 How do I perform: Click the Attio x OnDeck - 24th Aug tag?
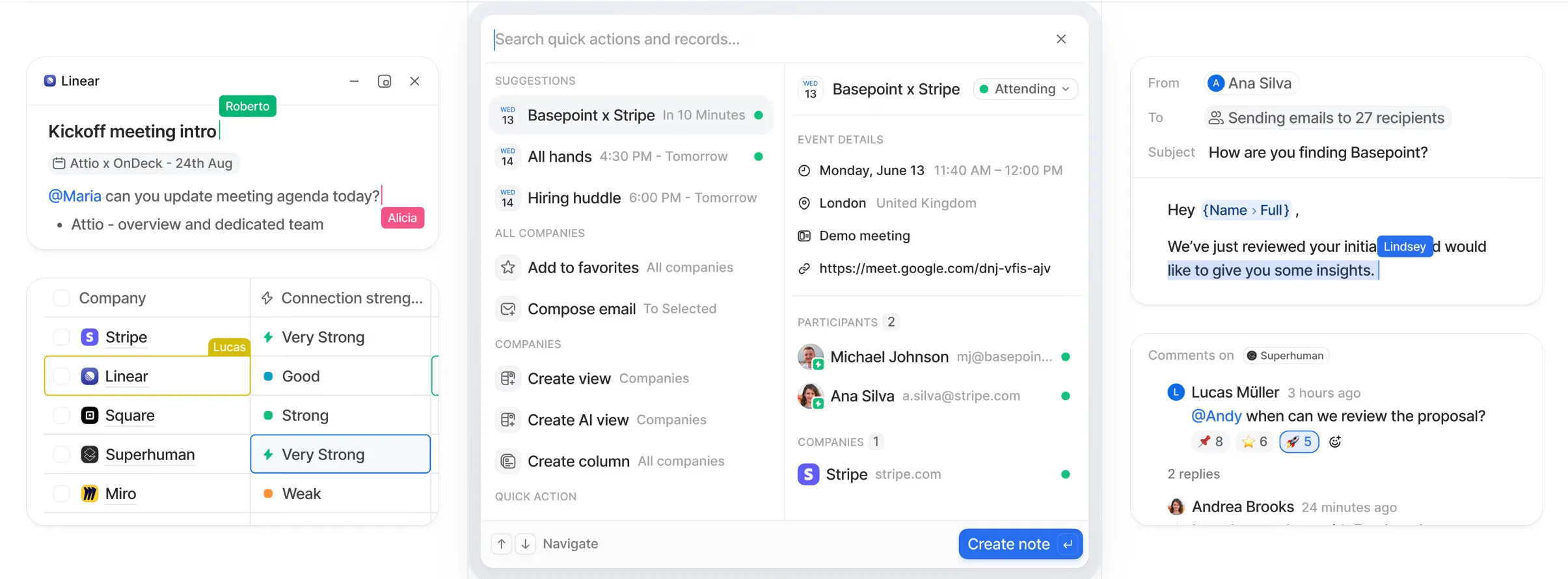tap(144, 163)
